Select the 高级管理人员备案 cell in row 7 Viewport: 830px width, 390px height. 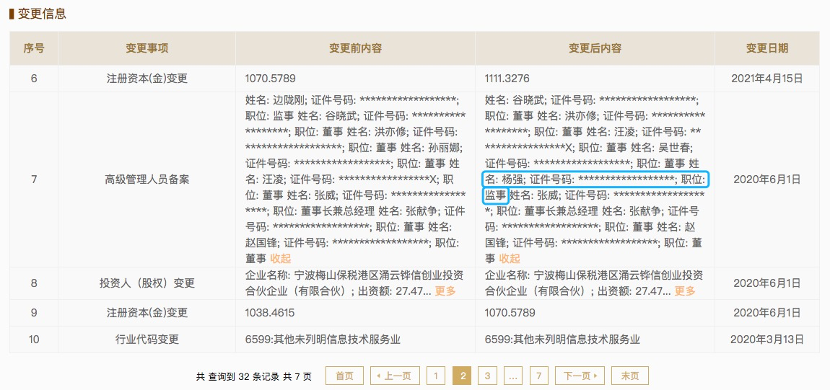[147, 179]
